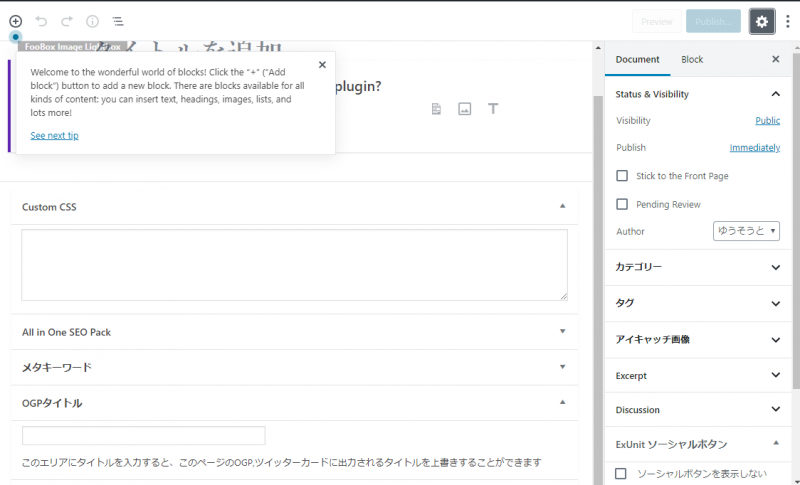Viewport: 800px width, 485px height.
Task: Check the ソーシャルボタンを表示しない box
Action: [x=622, y=473]
